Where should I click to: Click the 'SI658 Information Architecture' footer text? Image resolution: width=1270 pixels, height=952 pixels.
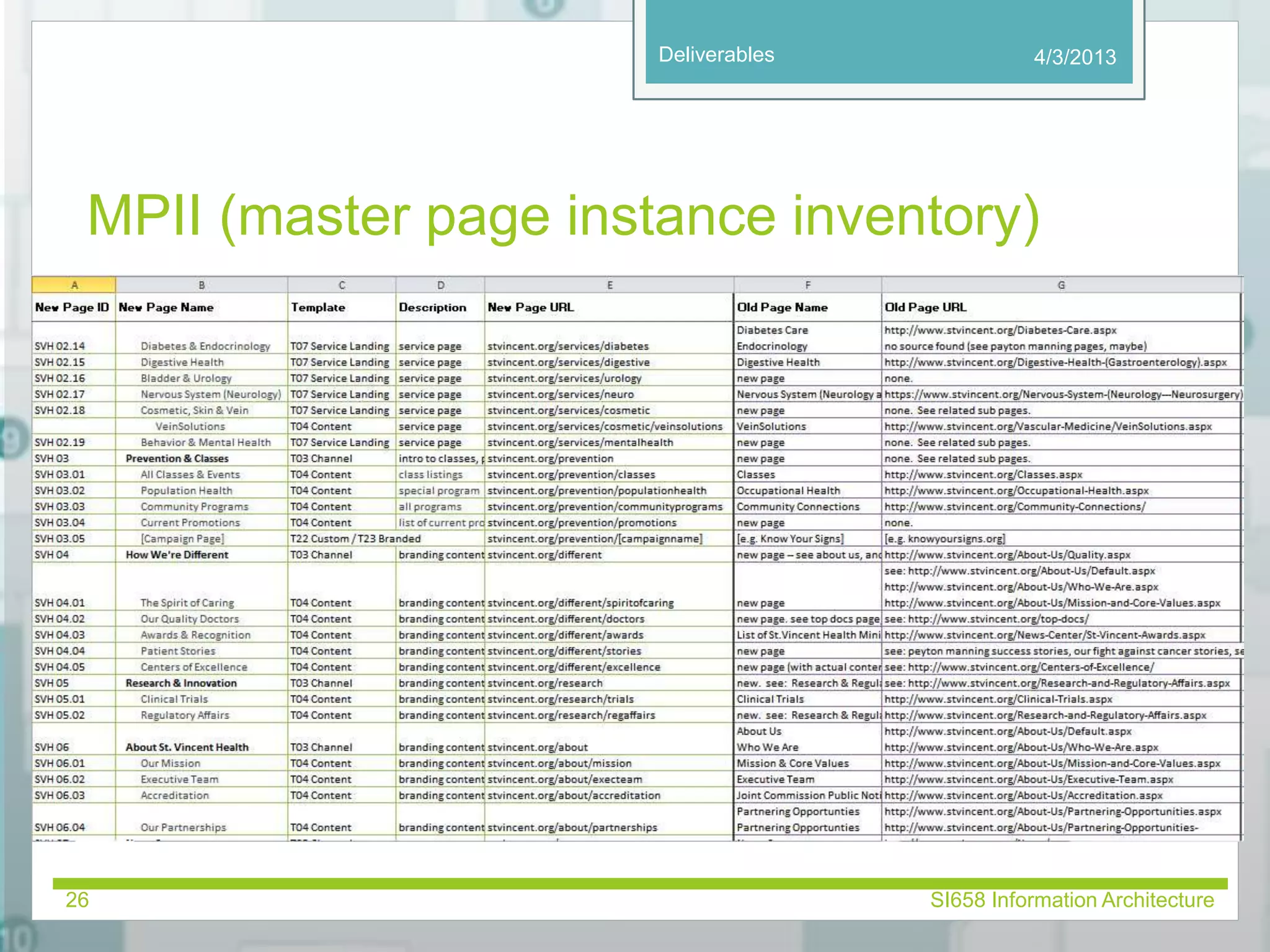pos(1072,900)
